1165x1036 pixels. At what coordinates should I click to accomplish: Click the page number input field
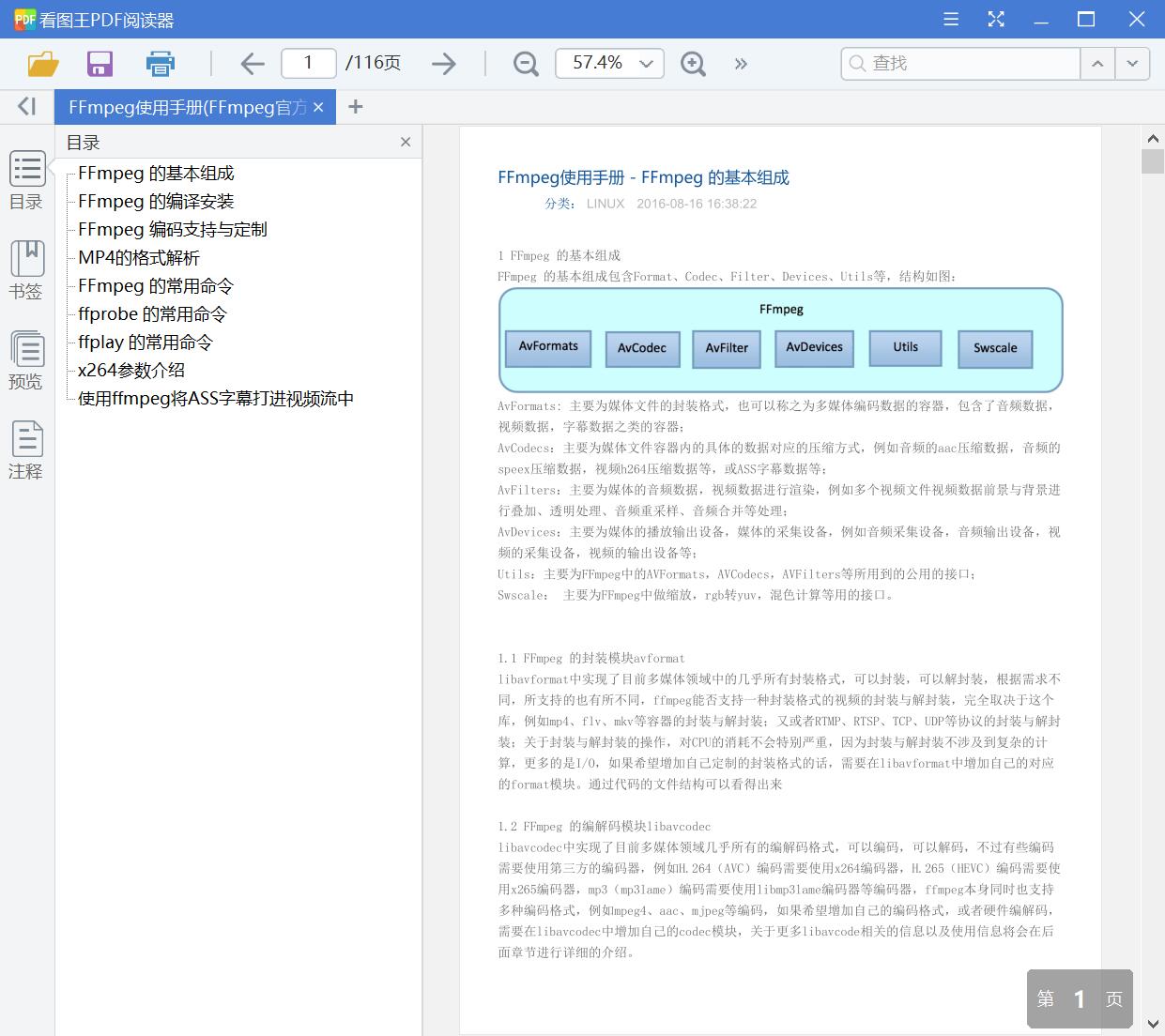[x=308, y=63]
